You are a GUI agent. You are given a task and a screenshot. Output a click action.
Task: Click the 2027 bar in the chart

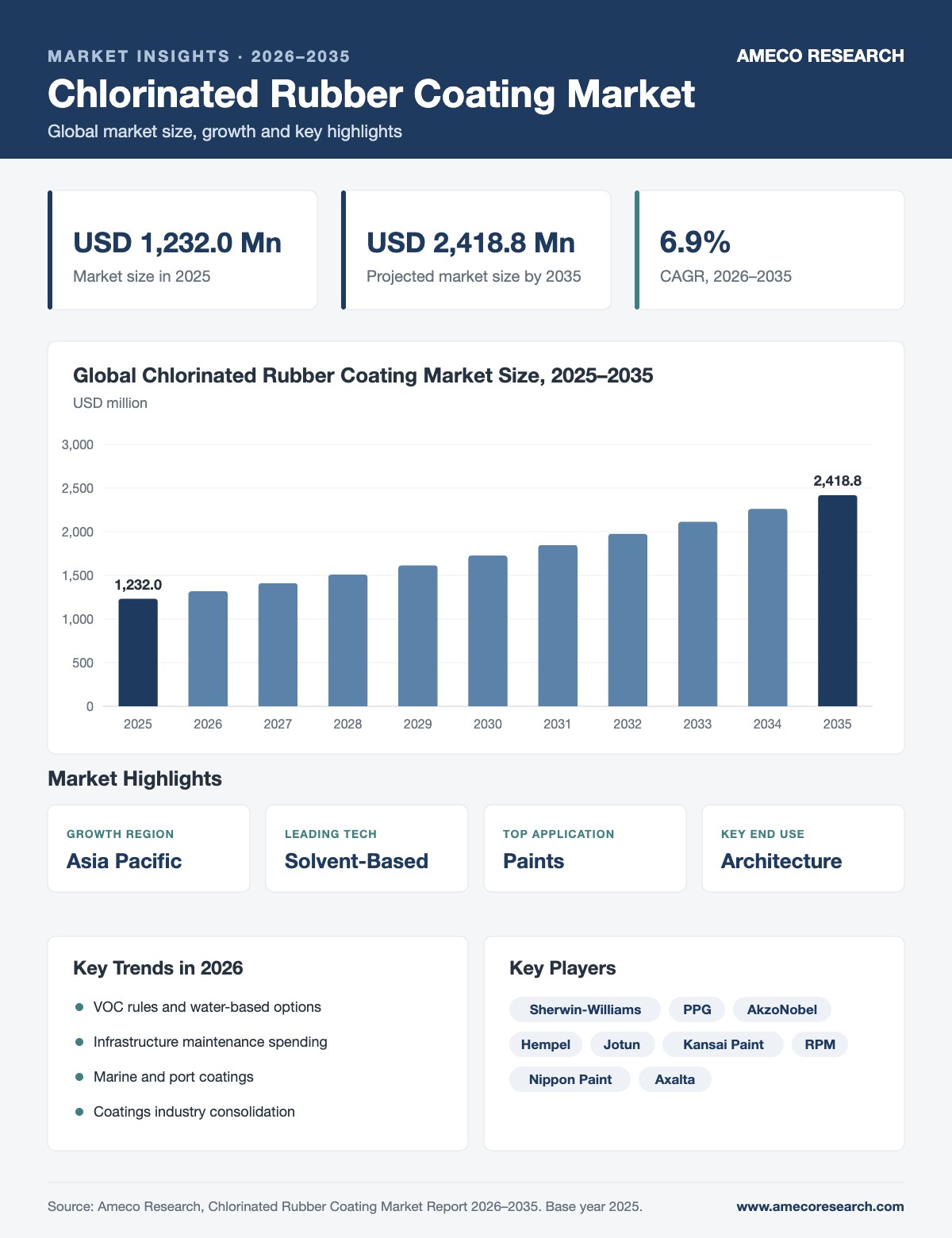pyautogui.click(x=278, y=644)
